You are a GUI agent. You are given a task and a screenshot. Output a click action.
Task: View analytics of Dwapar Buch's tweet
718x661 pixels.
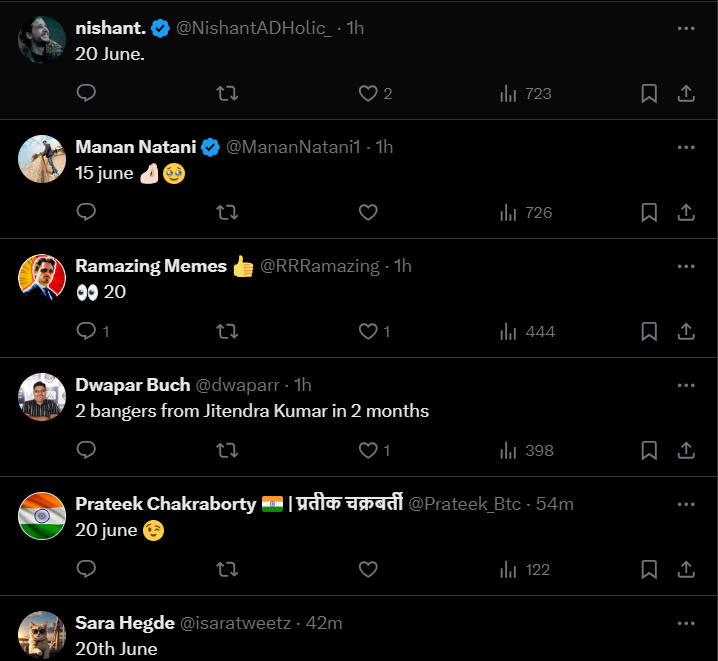click(x=526, y=450)
